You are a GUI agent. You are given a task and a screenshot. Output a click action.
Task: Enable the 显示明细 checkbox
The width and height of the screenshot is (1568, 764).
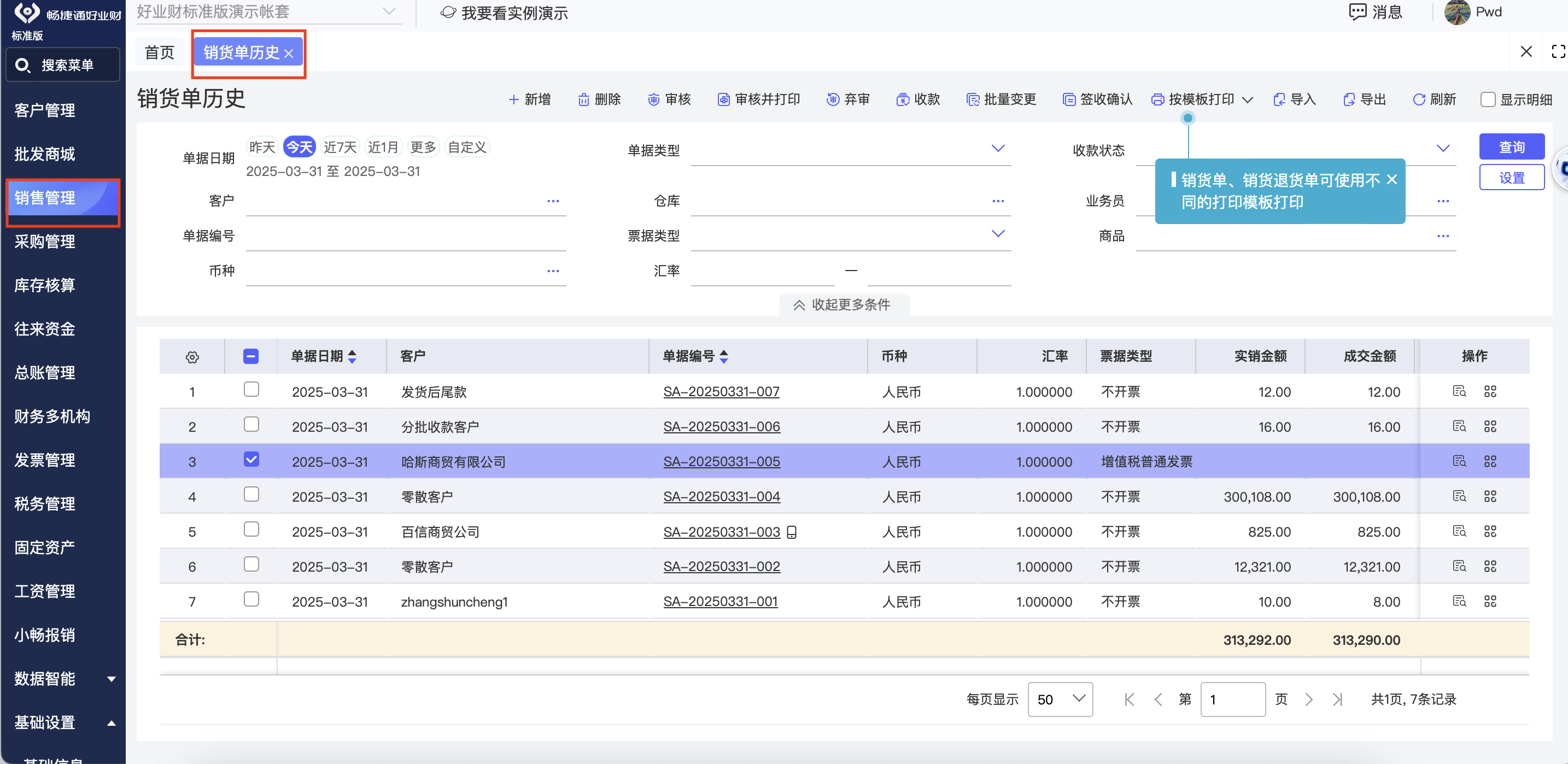click(1488, 99)
